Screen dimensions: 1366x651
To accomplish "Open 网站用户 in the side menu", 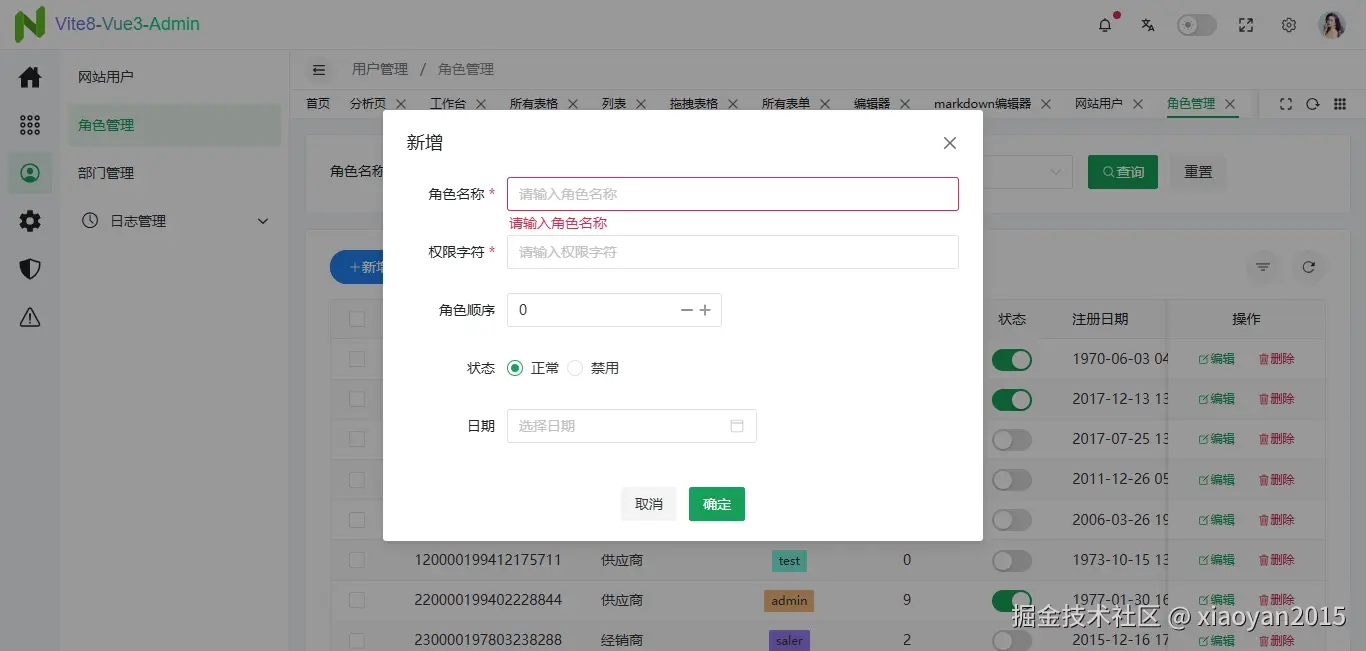I will coord(174,77).
